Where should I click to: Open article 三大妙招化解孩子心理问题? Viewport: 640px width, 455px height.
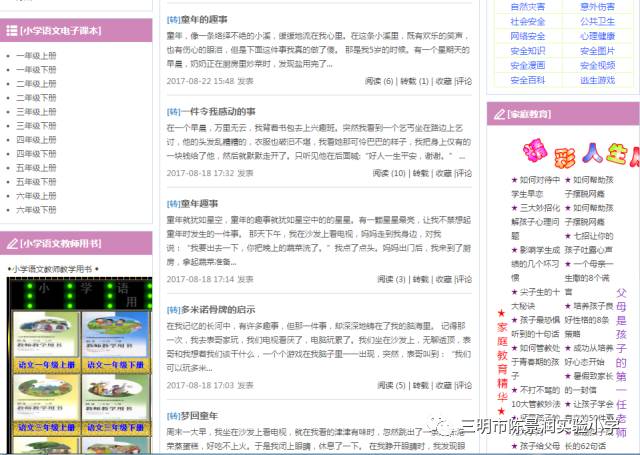536,222
